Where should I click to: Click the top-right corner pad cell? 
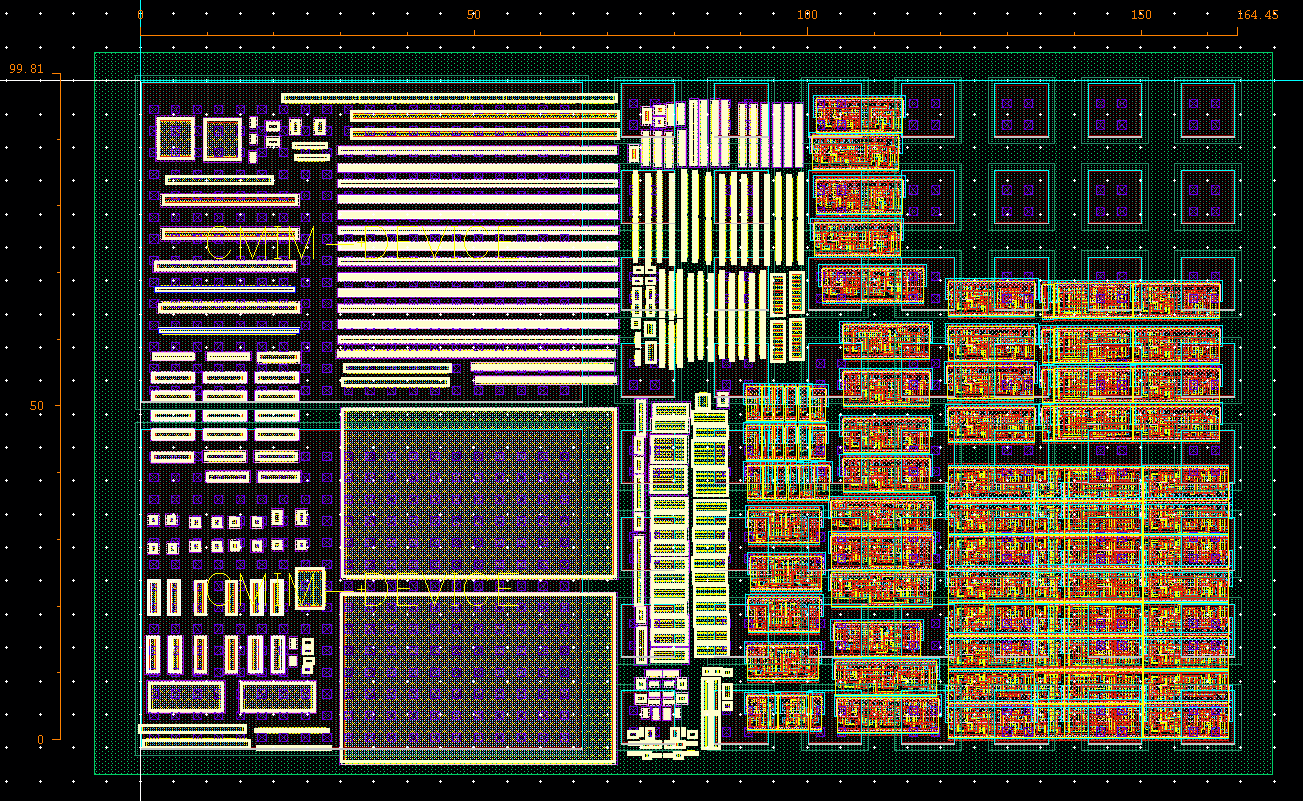[1208, 110]
